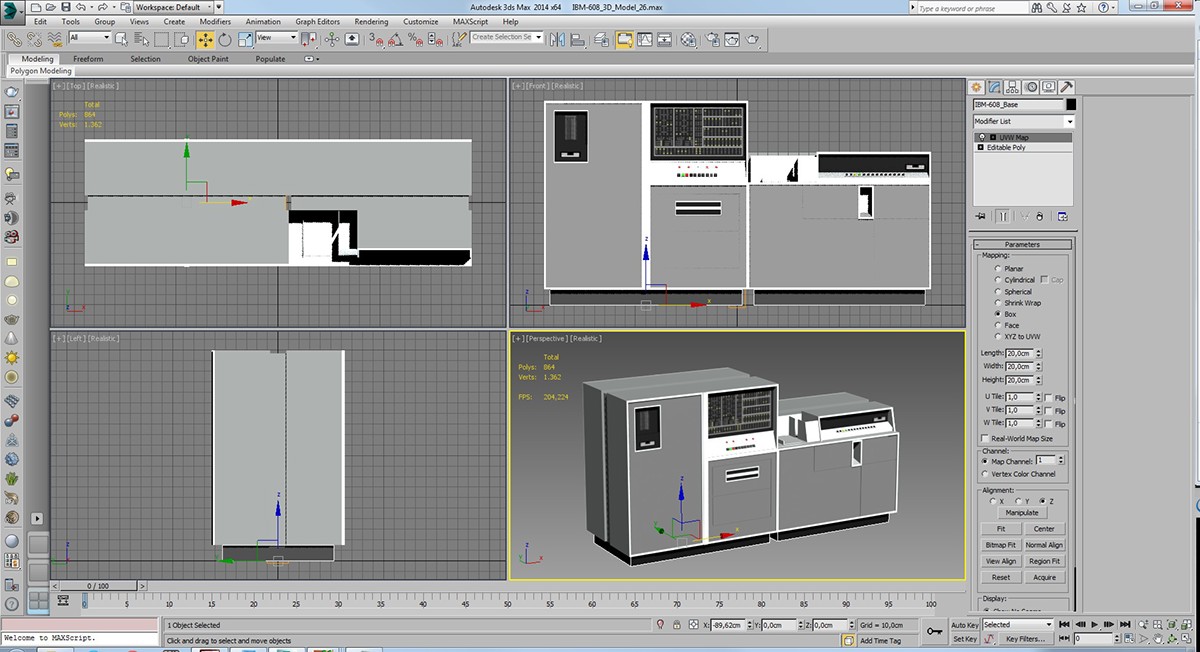Switch to the Create command panel
Screen dimensions: 1200x652
point(976,87)
